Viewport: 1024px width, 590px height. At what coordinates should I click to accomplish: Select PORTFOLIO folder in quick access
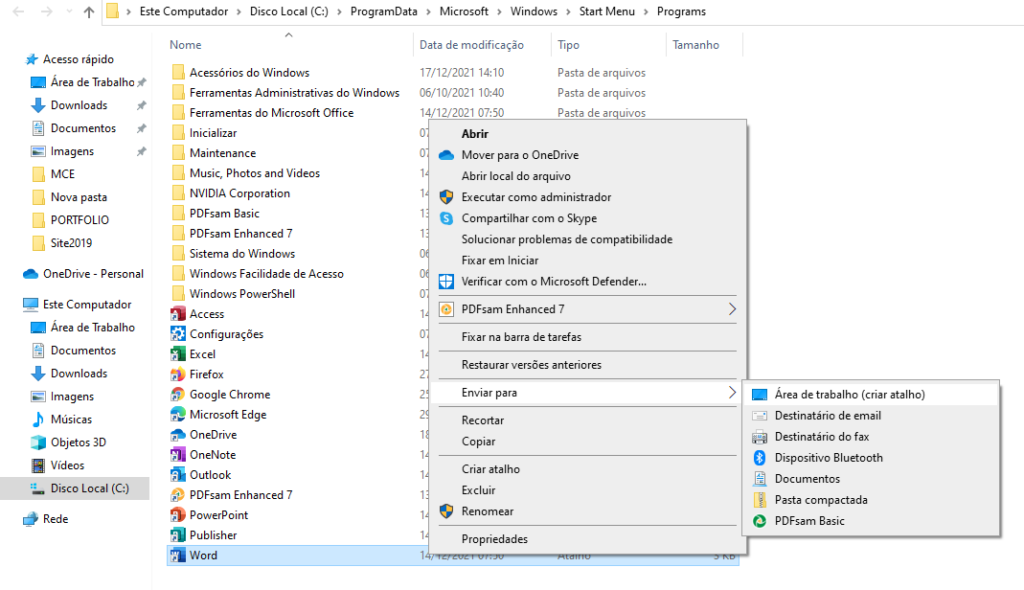point(80,220)
